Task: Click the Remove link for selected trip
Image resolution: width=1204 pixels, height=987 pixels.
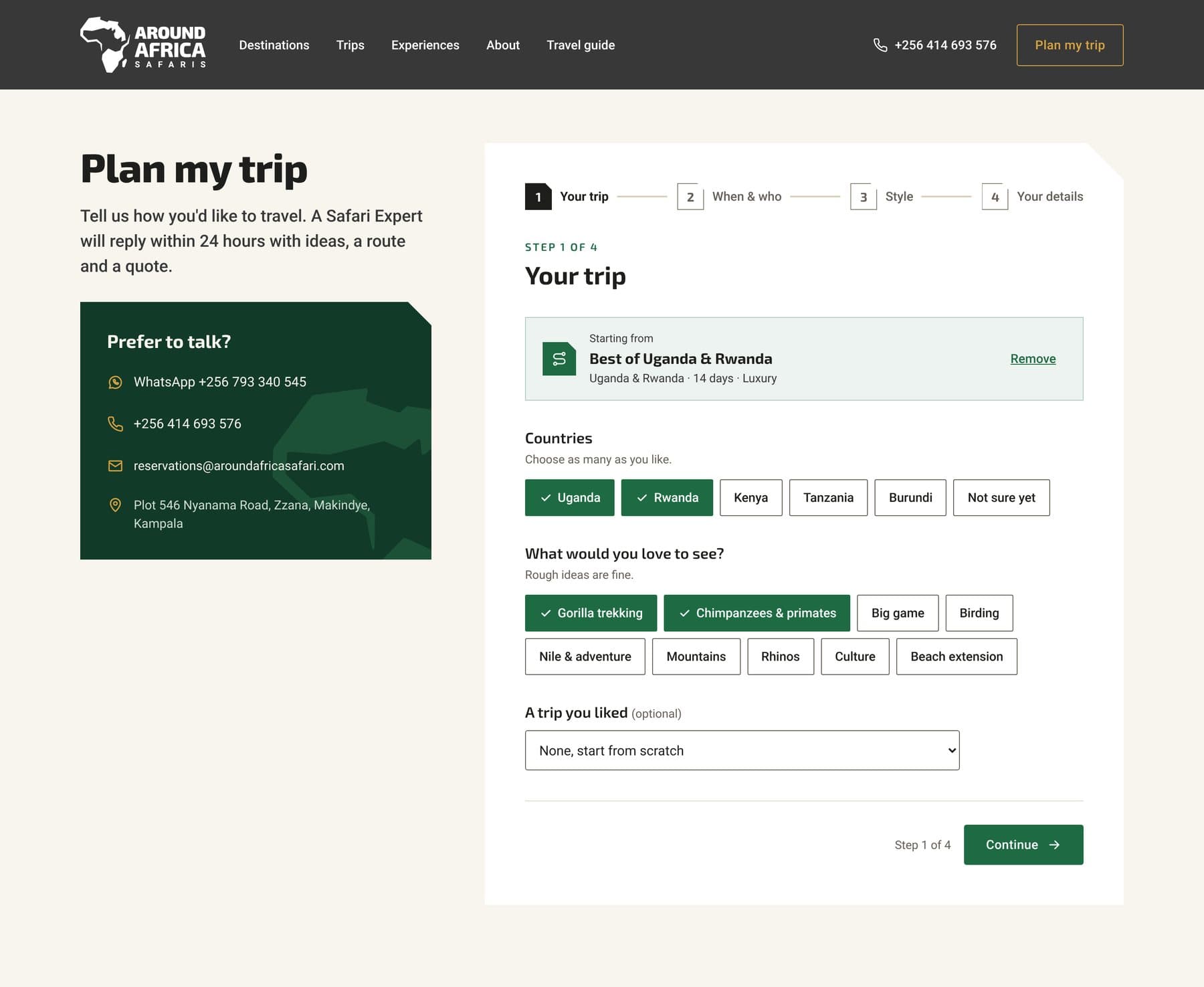Action: (x=1033, y=359)
